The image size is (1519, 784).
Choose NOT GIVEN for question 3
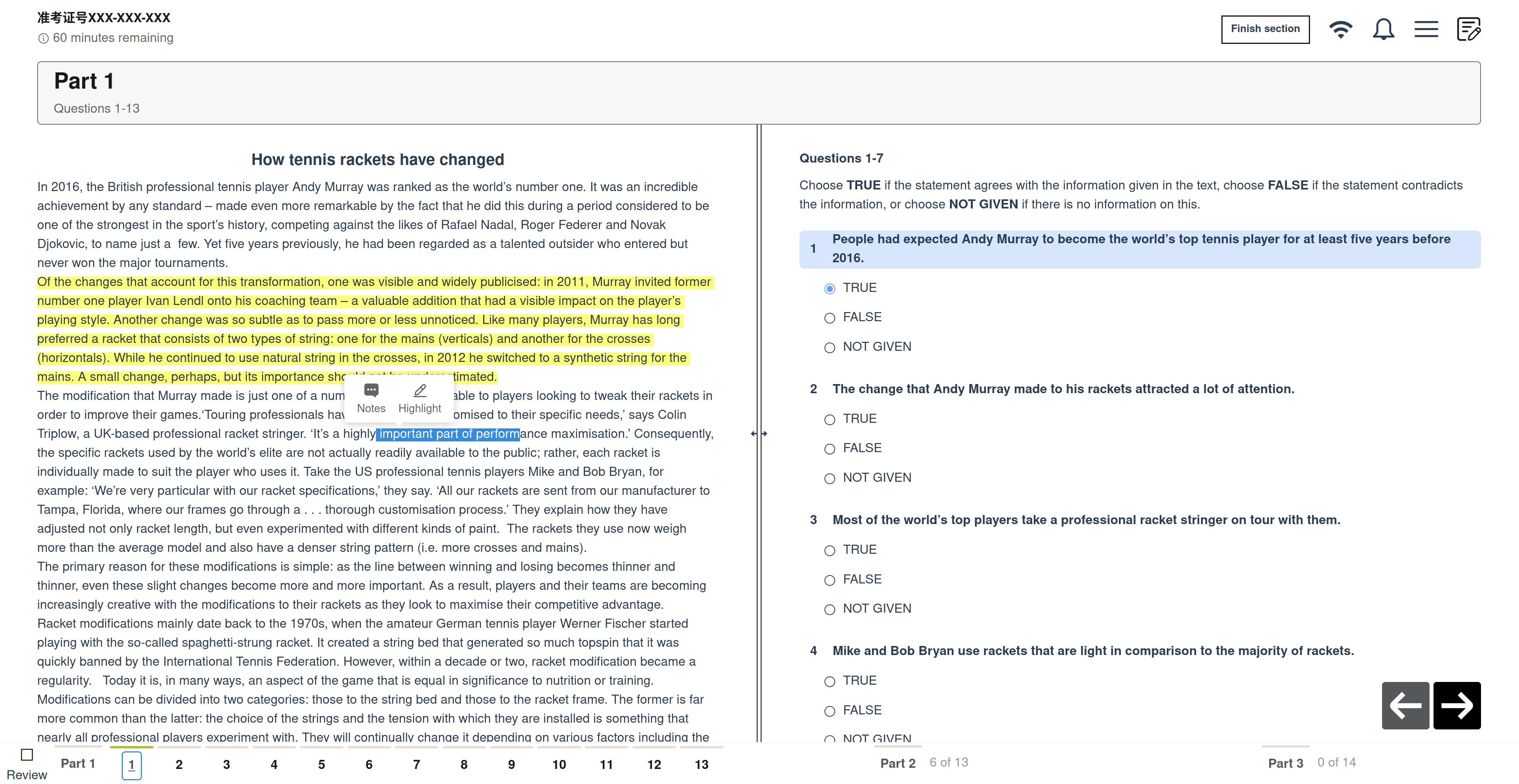pos(829,609)
